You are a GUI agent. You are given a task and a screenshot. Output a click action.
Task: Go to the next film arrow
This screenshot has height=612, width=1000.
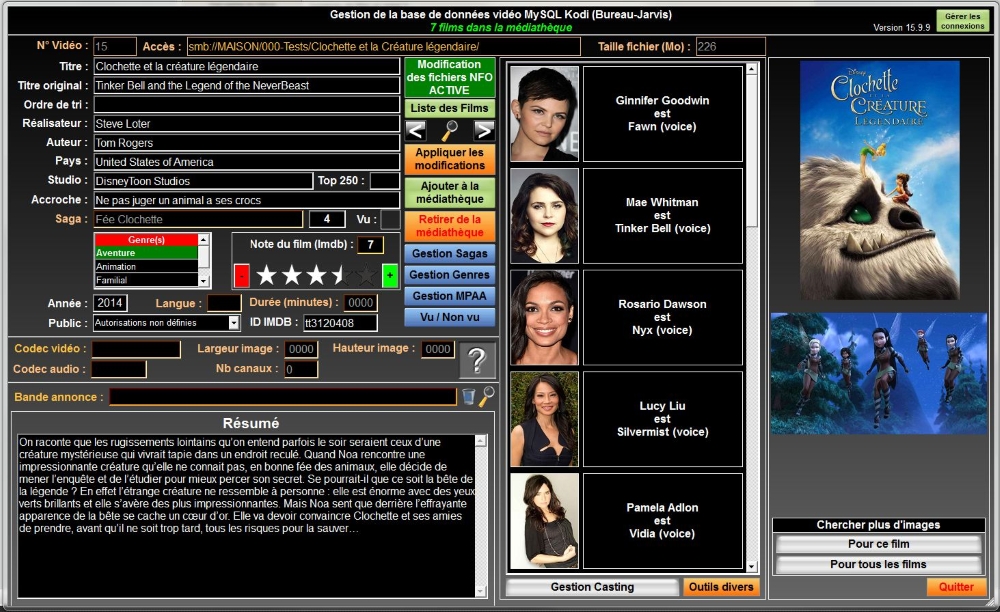[484, 131]
